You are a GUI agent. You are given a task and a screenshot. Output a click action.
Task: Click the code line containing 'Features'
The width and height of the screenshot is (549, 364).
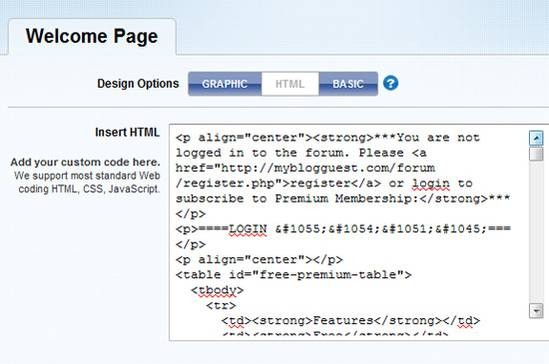350,321
